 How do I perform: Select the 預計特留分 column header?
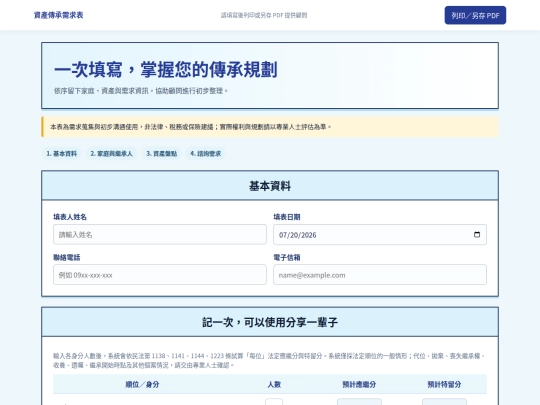(x=444, y=384)
